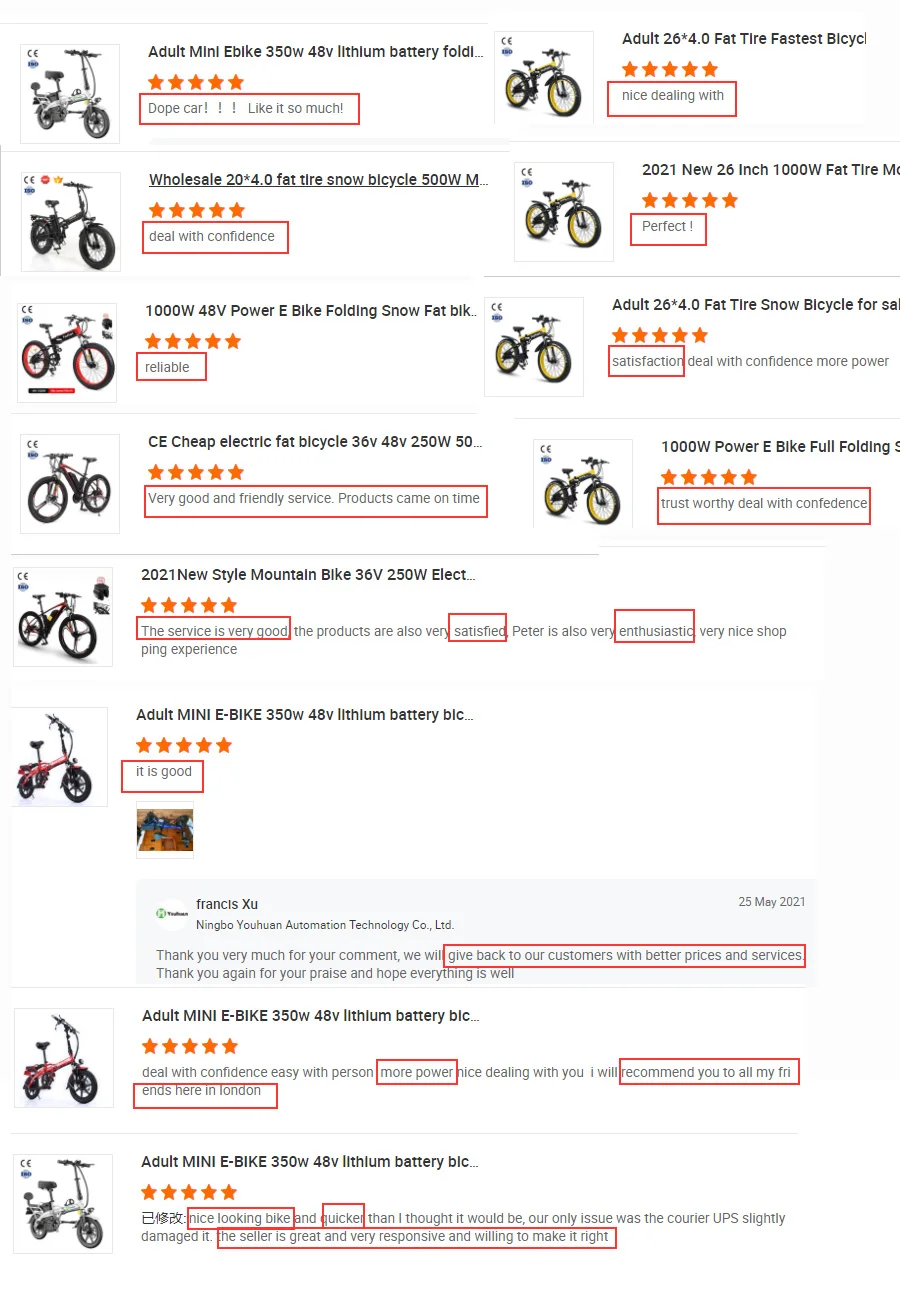This screenshot has height=1299, width=900.
Task: Select '1000W Power E Bike Full Folding' title
Action: pos(781,447)
